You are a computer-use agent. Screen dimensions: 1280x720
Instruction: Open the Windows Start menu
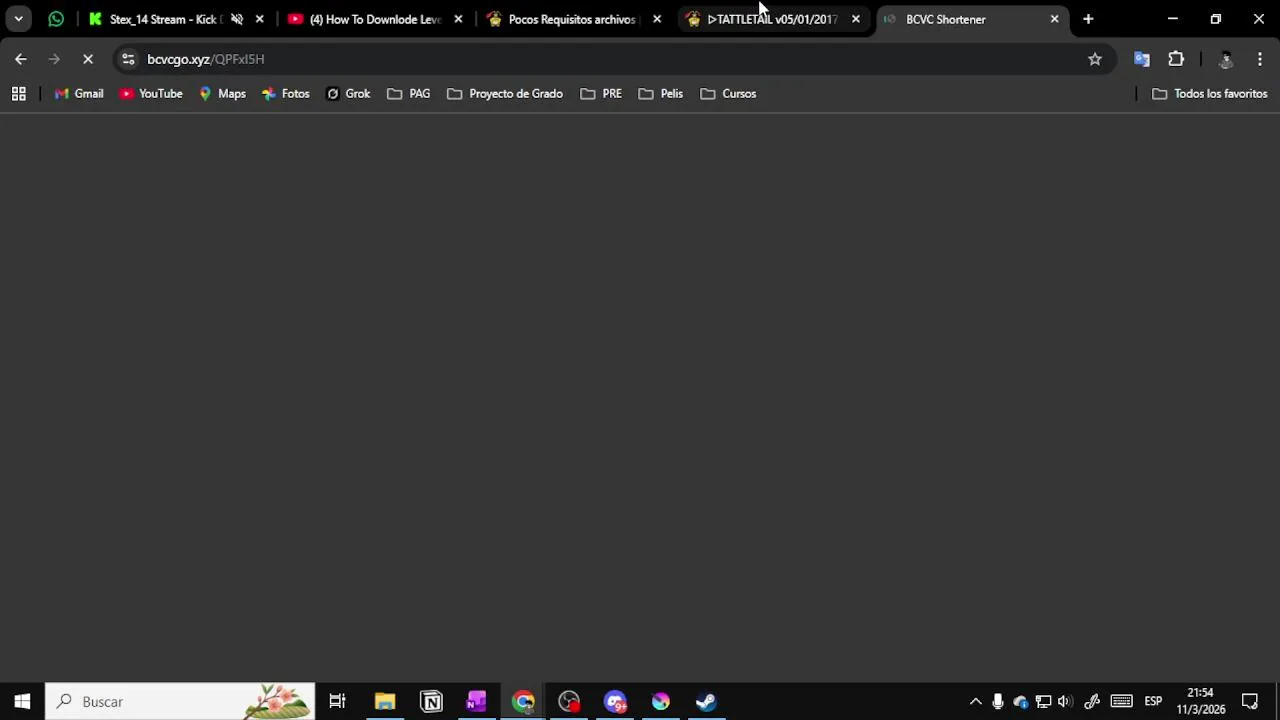click(22, 701)
